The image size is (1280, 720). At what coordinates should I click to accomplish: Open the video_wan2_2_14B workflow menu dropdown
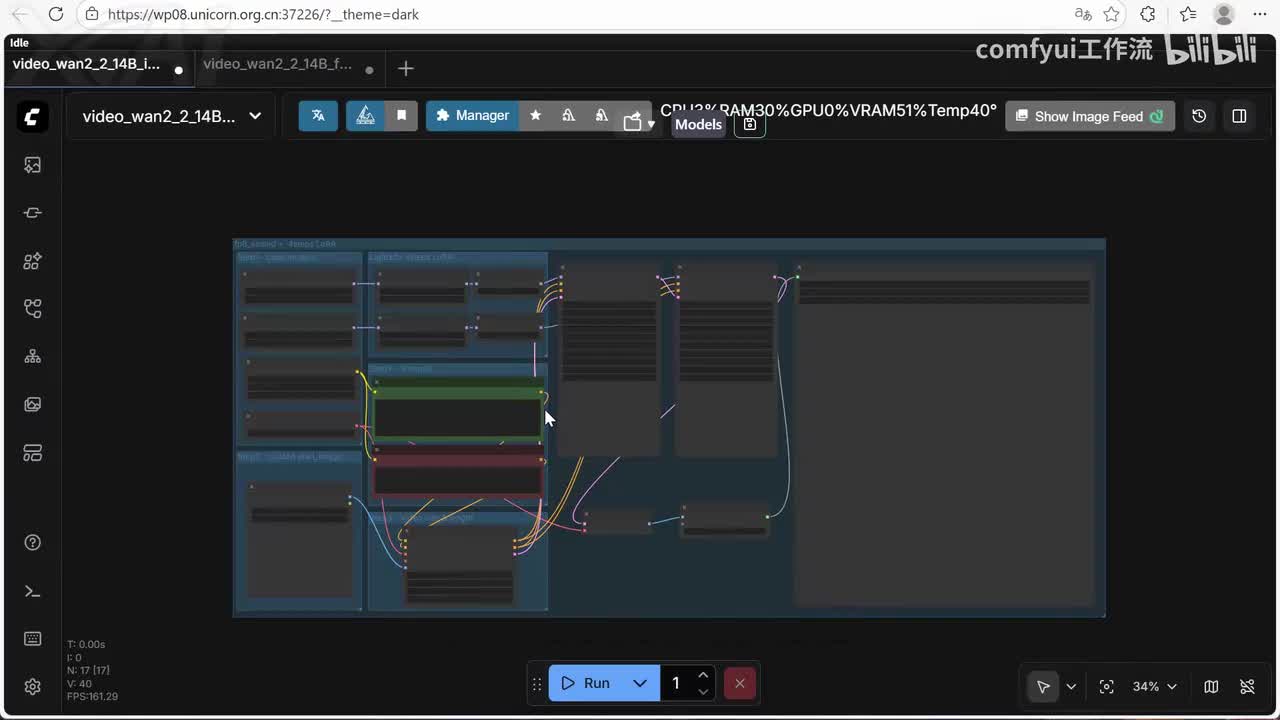(x=171, y=116)
